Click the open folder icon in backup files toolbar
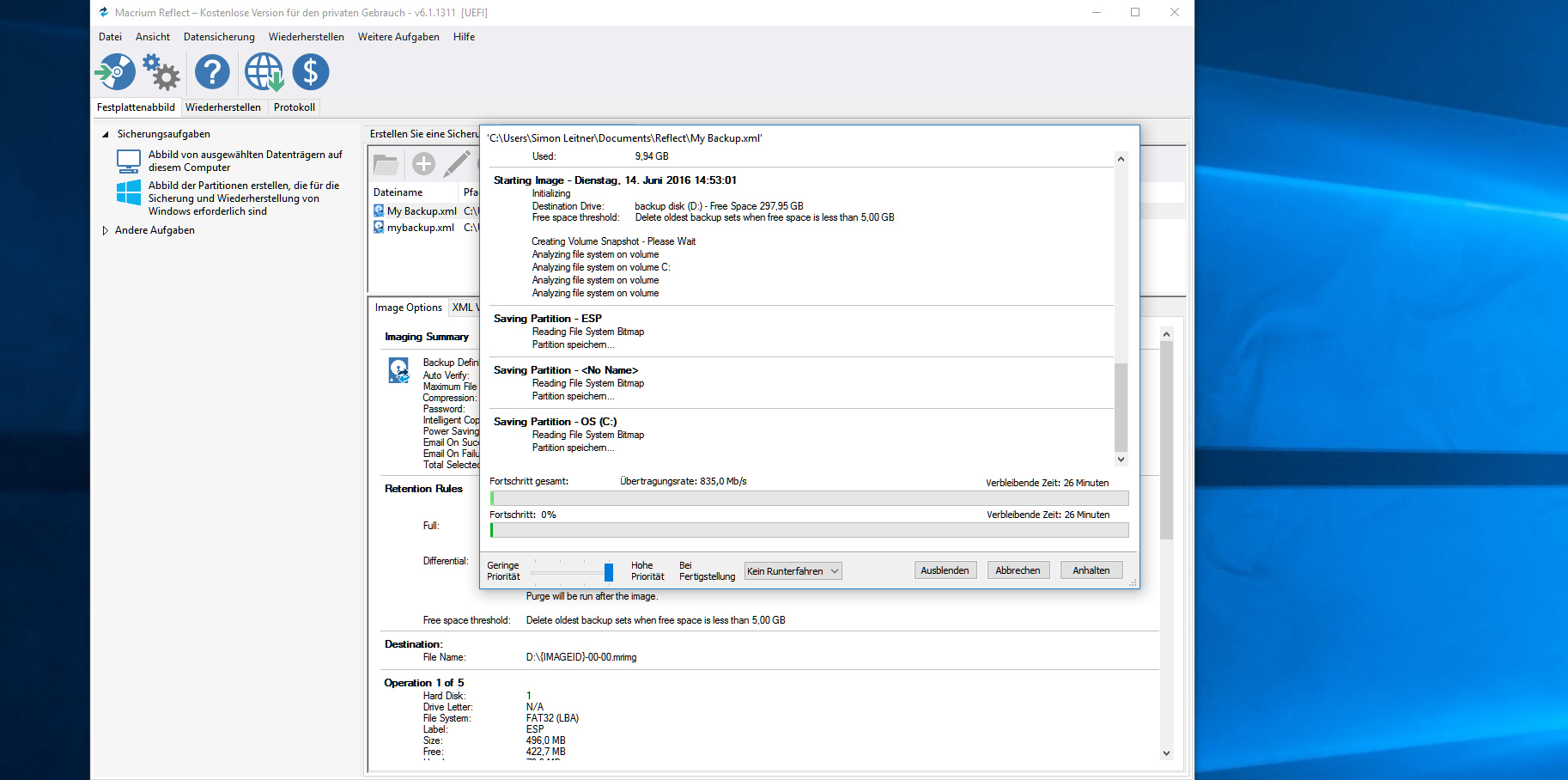Screen dimensions: 1568x780 coord(386,164)
